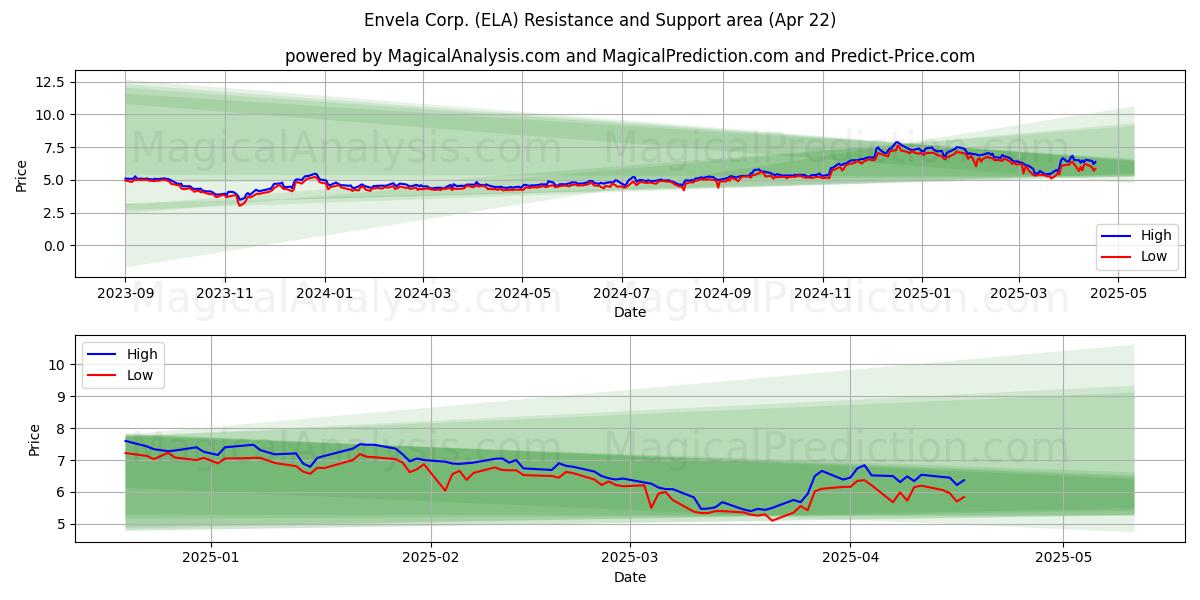Click the top chart 'Price' axis label
Screen dimensions: 1200x600
point(22,173)
